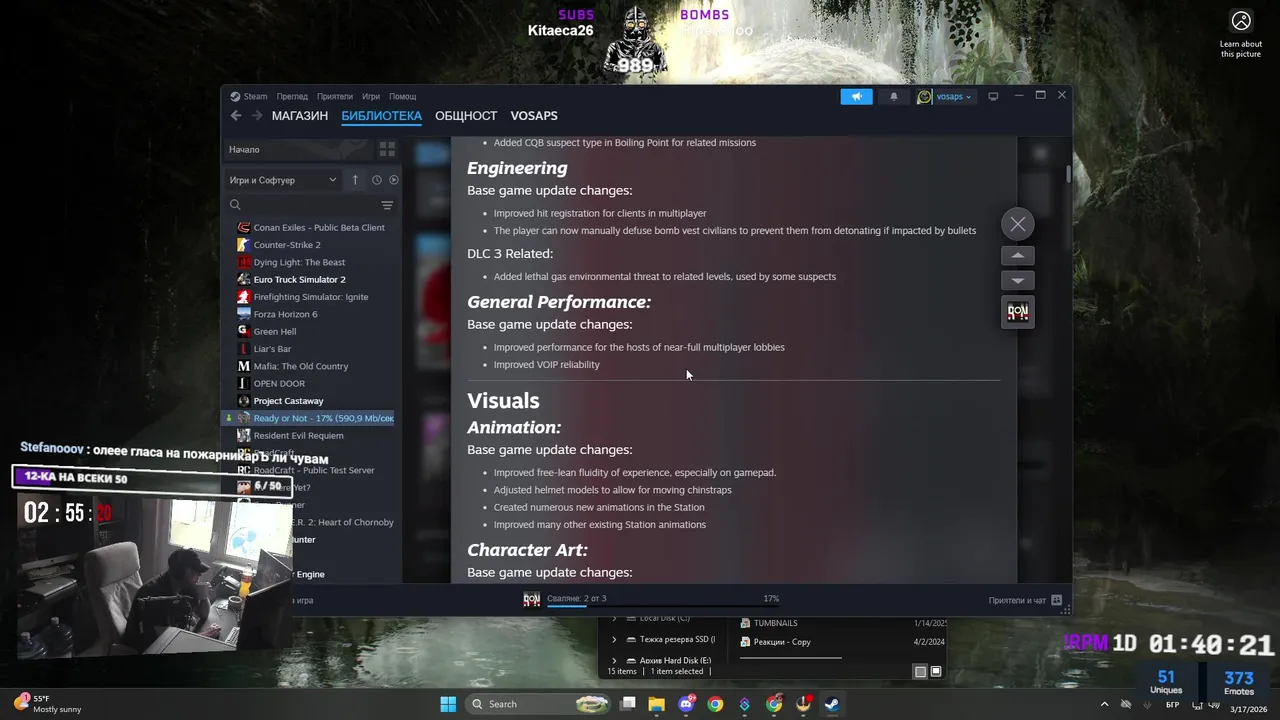Image resolution: width=1280 pixels, height=720 pixels.
Task: Click the previous update up-arrow button
Action: [1018, 255]
